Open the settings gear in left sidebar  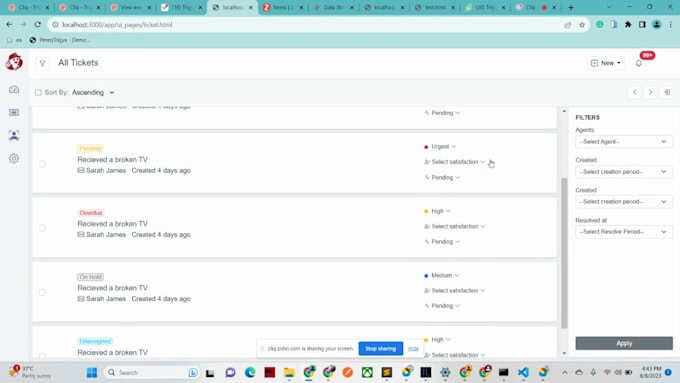[14, 158]
